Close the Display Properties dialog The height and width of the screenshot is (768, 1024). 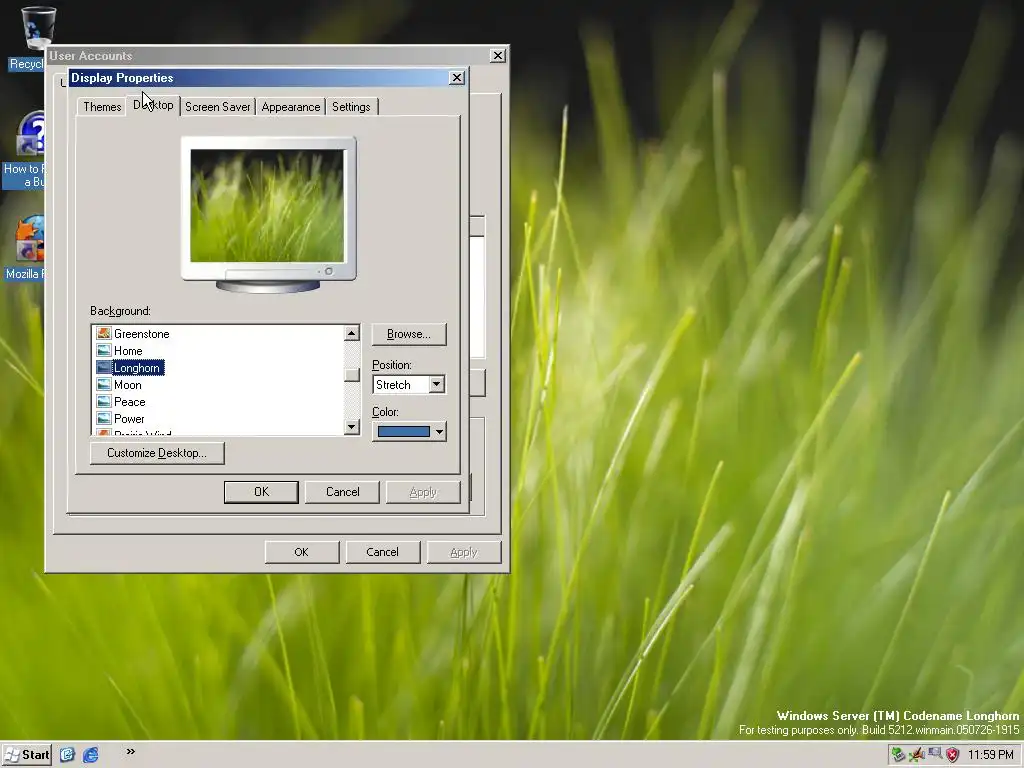coord(457,78)
